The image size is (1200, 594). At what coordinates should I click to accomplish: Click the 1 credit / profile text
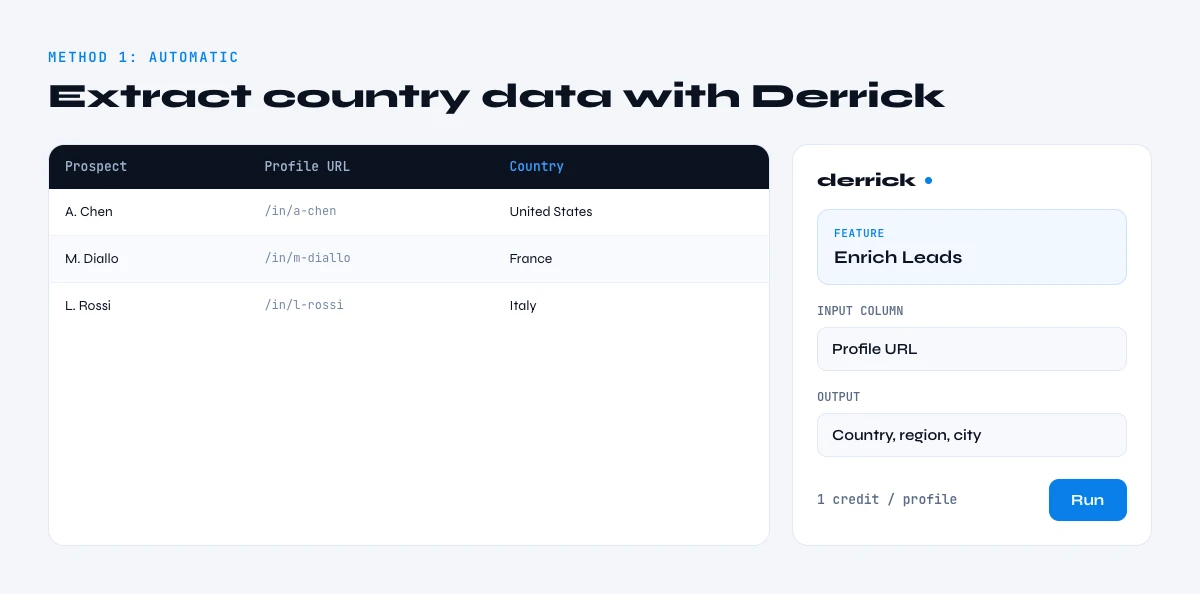pyautogui.click(x=887, y=499)
